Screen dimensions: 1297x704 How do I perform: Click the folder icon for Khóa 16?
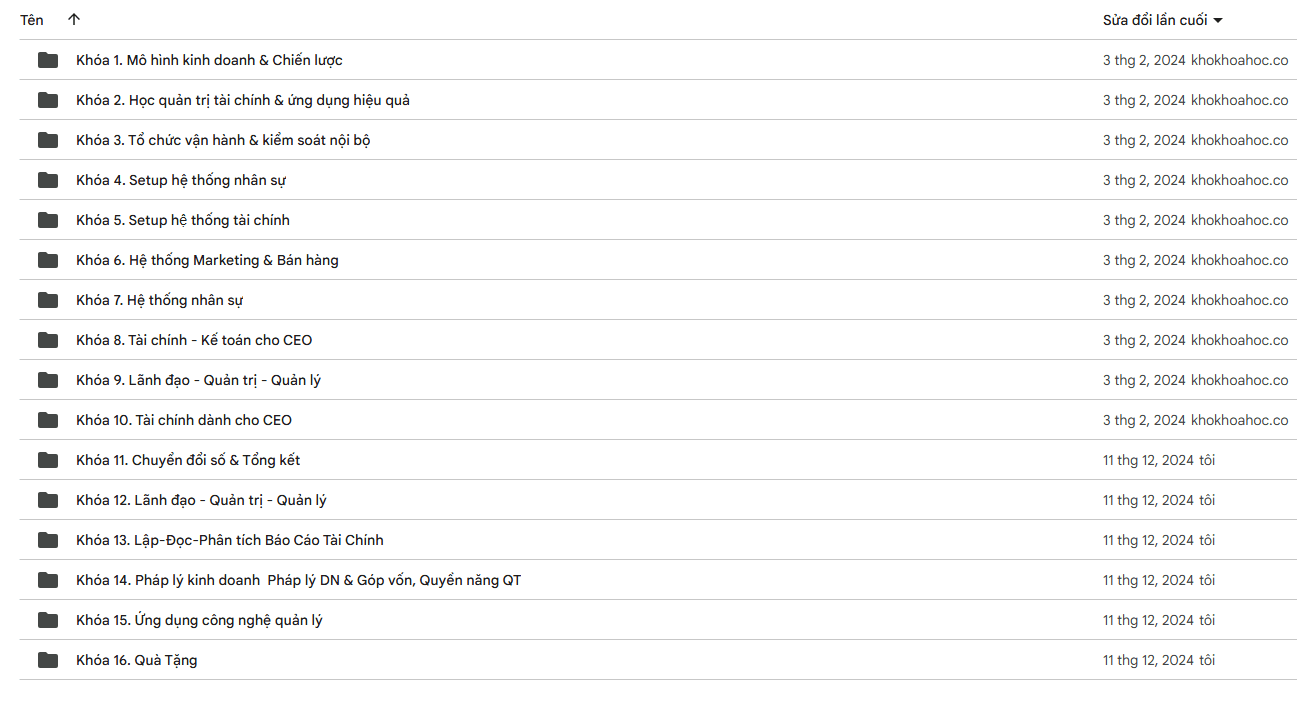click(x=48, y=660)
